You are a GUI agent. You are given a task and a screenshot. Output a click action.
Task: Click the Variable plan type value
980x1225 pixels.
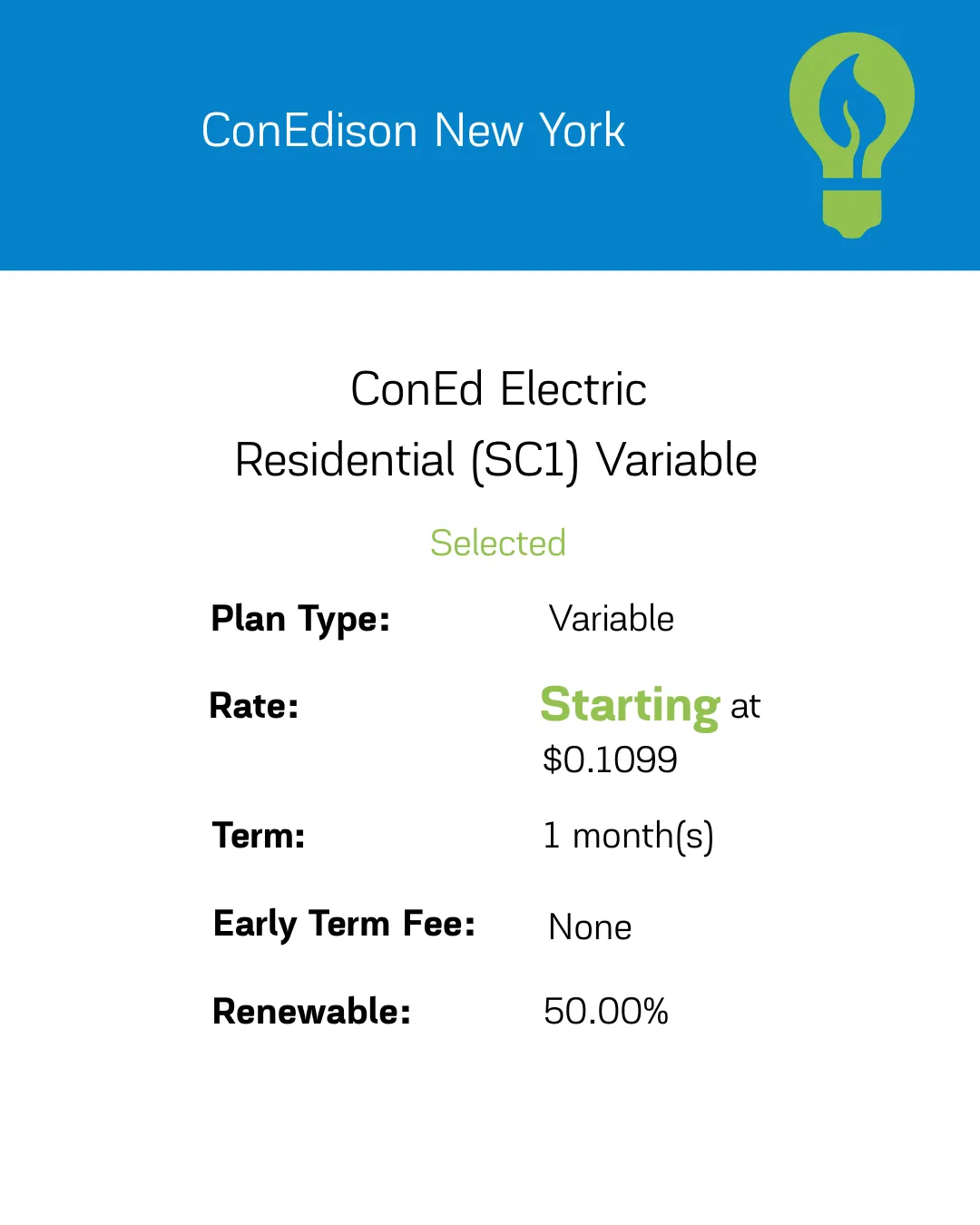[x=612, y=620]
